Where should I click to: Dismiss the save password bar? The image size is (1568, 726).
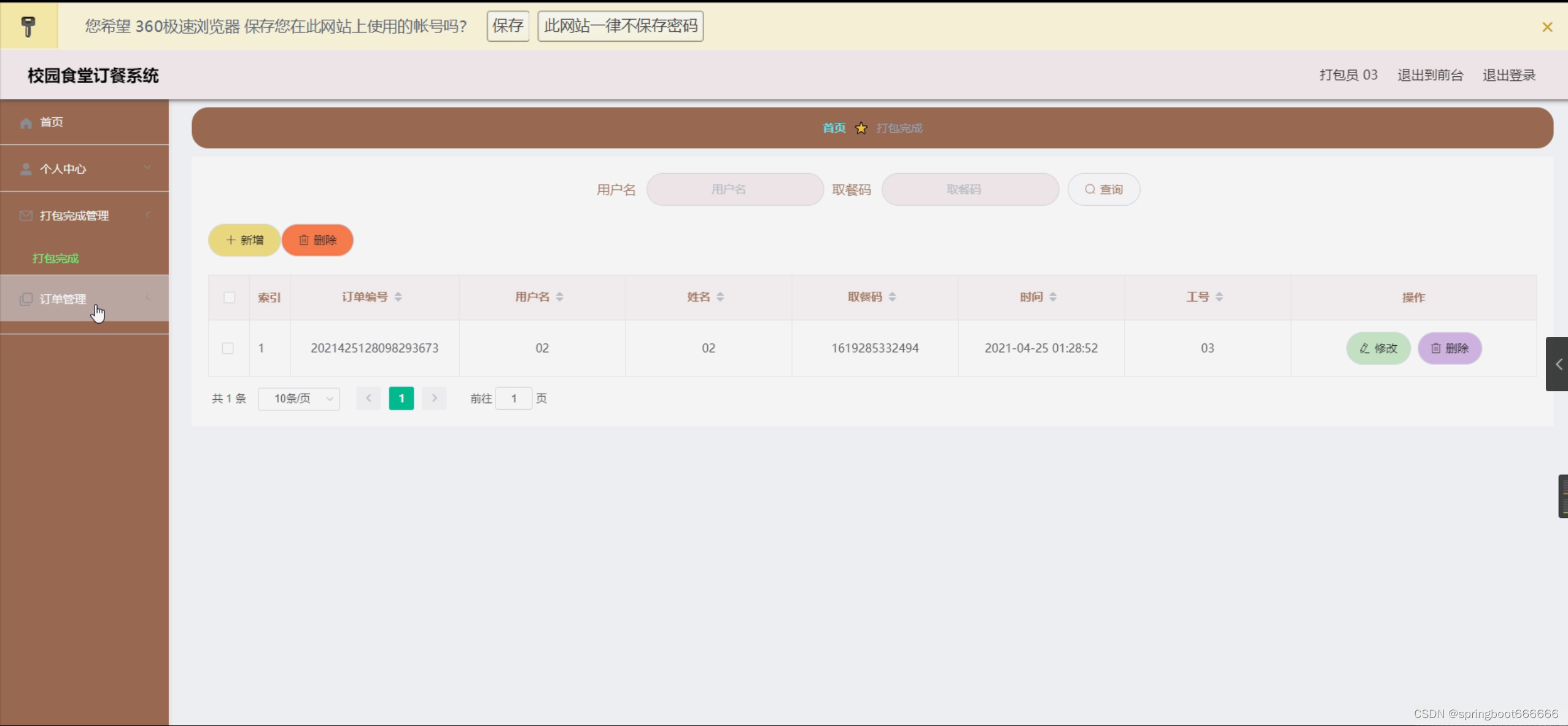[x=1547, y=27]
